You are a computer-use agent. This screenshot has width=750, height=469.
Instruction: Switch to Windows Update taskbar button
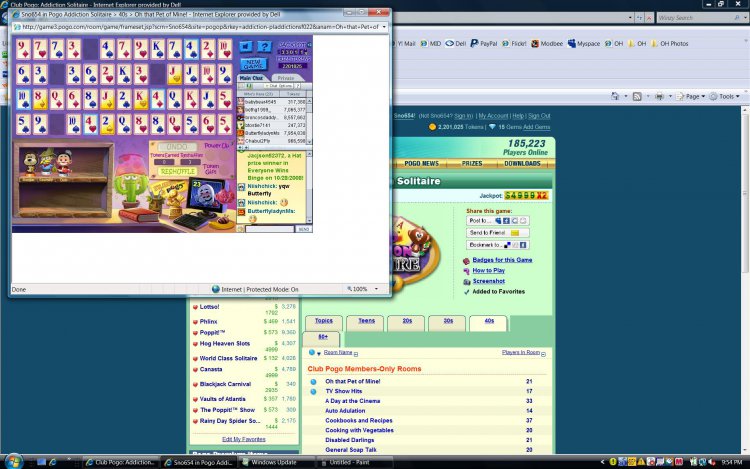(x=277, y=462)
